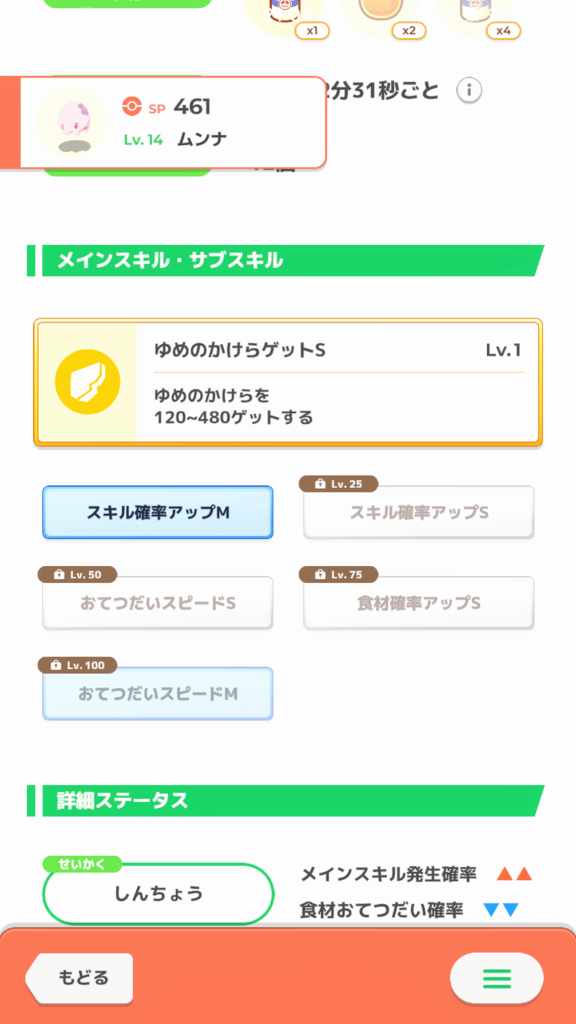Select locked おてつだいスピードM sub skill
This screenshot has height=1024, width=576.
point(158,694)
